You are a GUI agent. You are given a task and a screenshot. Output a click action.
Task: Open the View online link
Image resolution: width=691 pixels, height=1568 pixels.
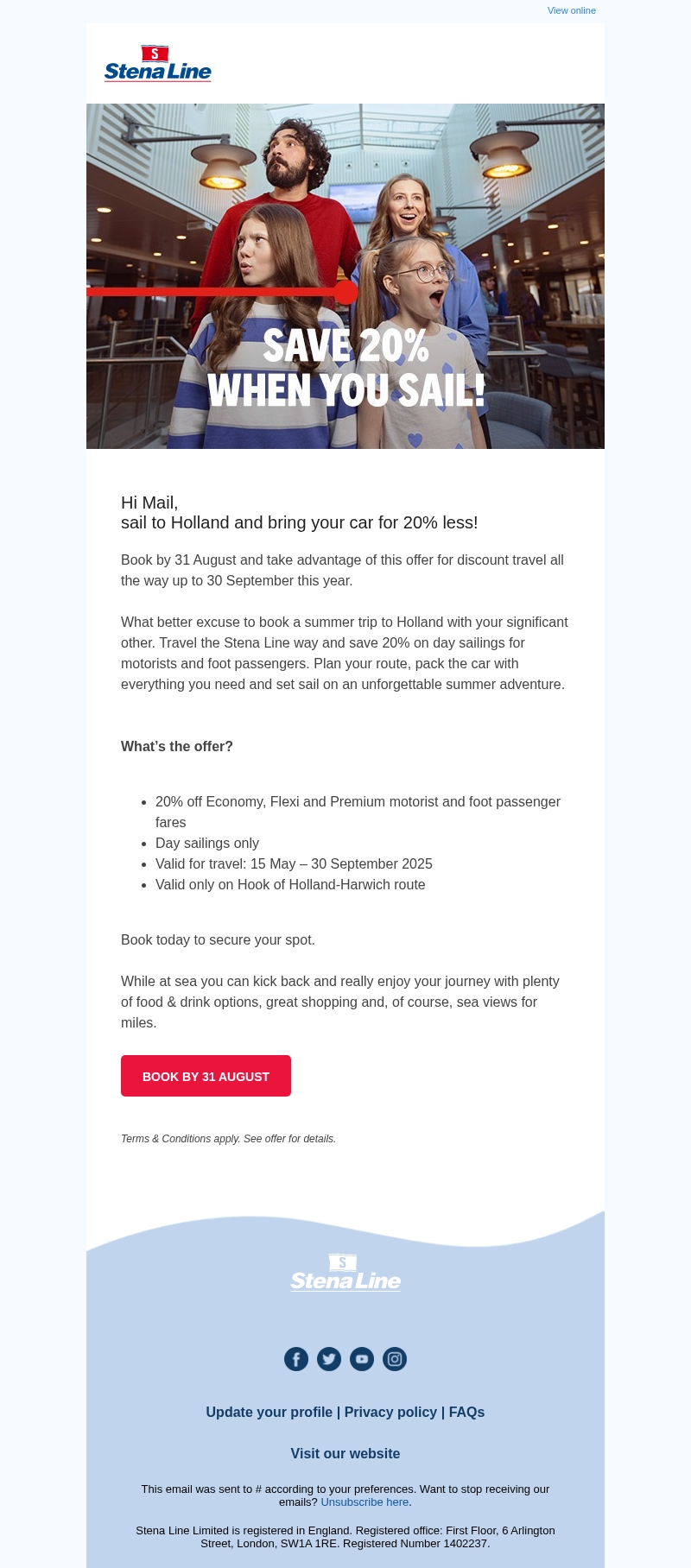click(571, 10)
